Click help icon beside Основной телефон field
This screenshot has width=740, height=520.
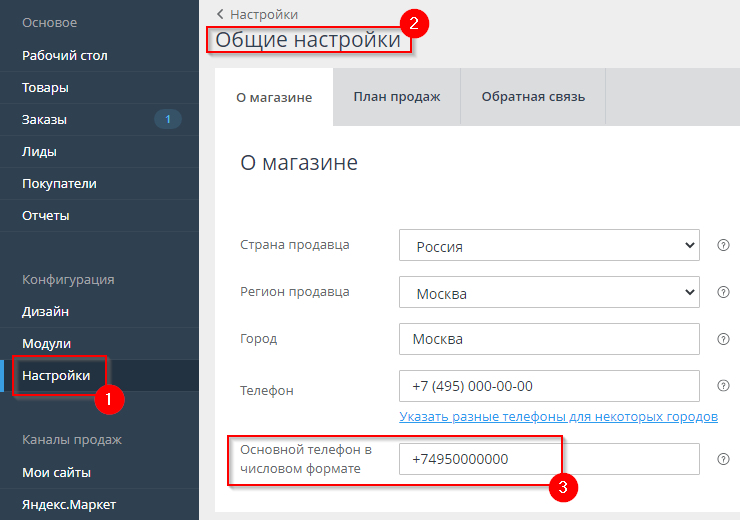723,459
